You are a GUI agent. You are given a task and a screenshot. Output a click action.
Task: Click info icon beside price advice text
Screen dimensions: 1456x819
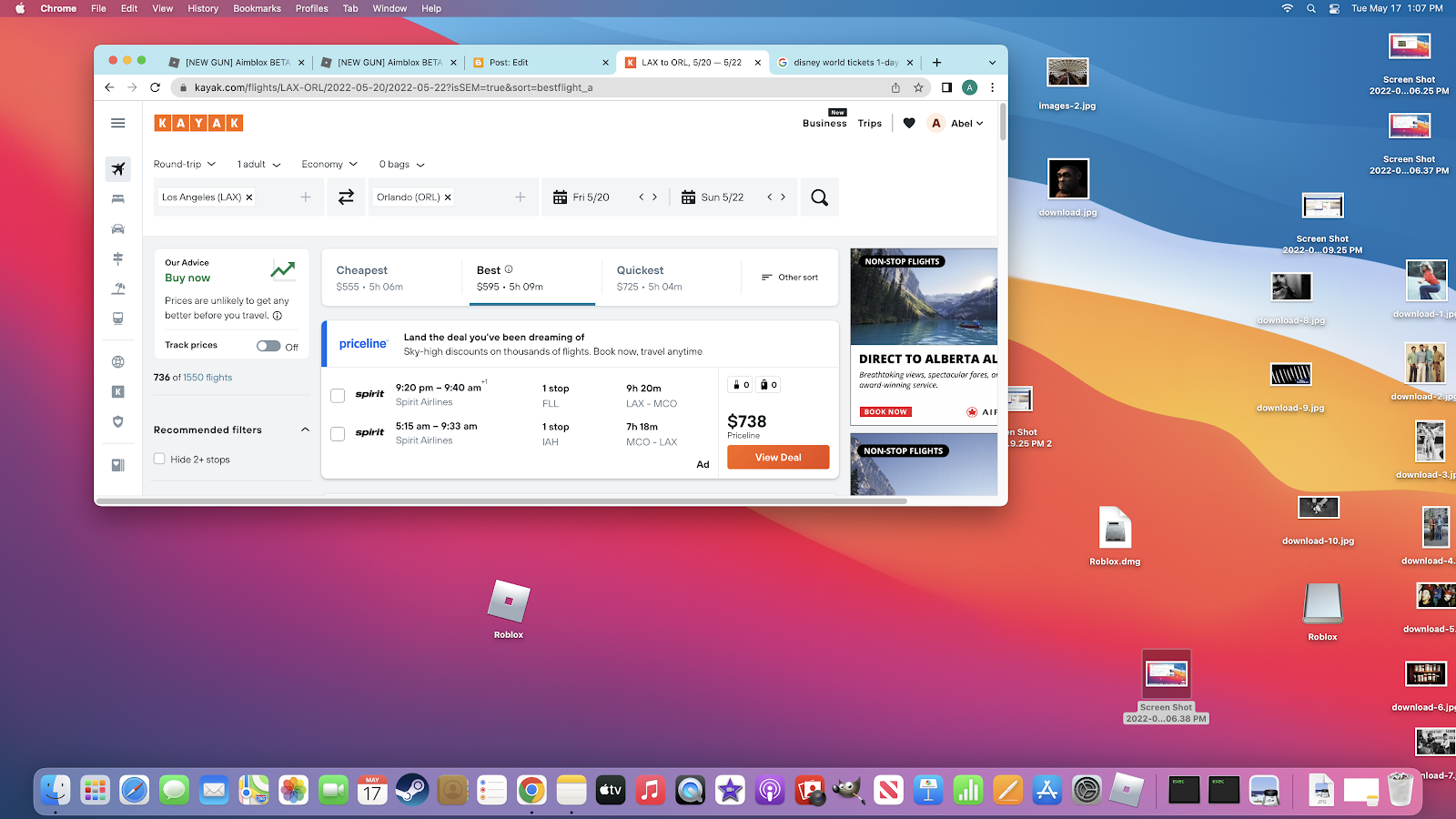[x=278, y=316]
